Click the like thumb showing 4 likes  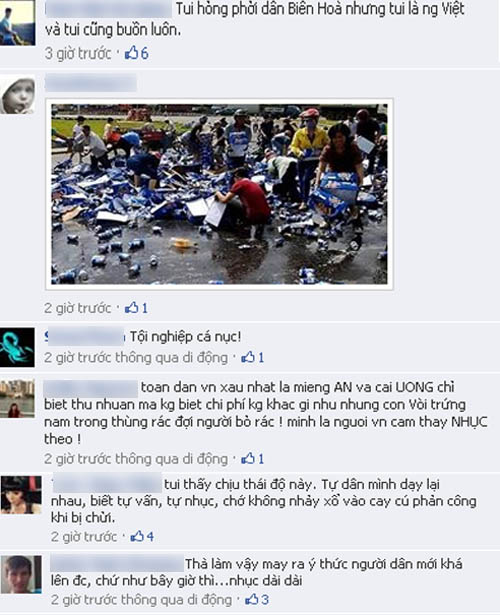(x=137, y=536)
